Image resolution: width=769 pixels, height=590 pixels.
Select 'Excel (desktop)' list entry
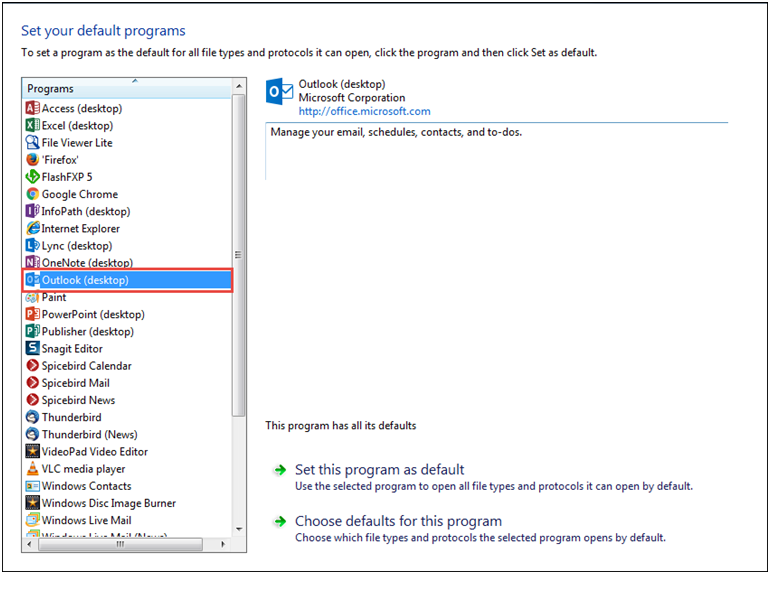pos(77,126)
